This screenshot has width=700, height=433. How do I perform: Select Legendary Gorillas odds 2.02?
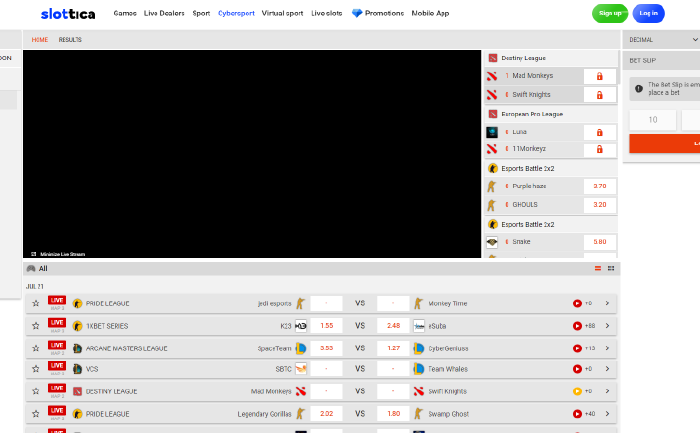[326, 414]
